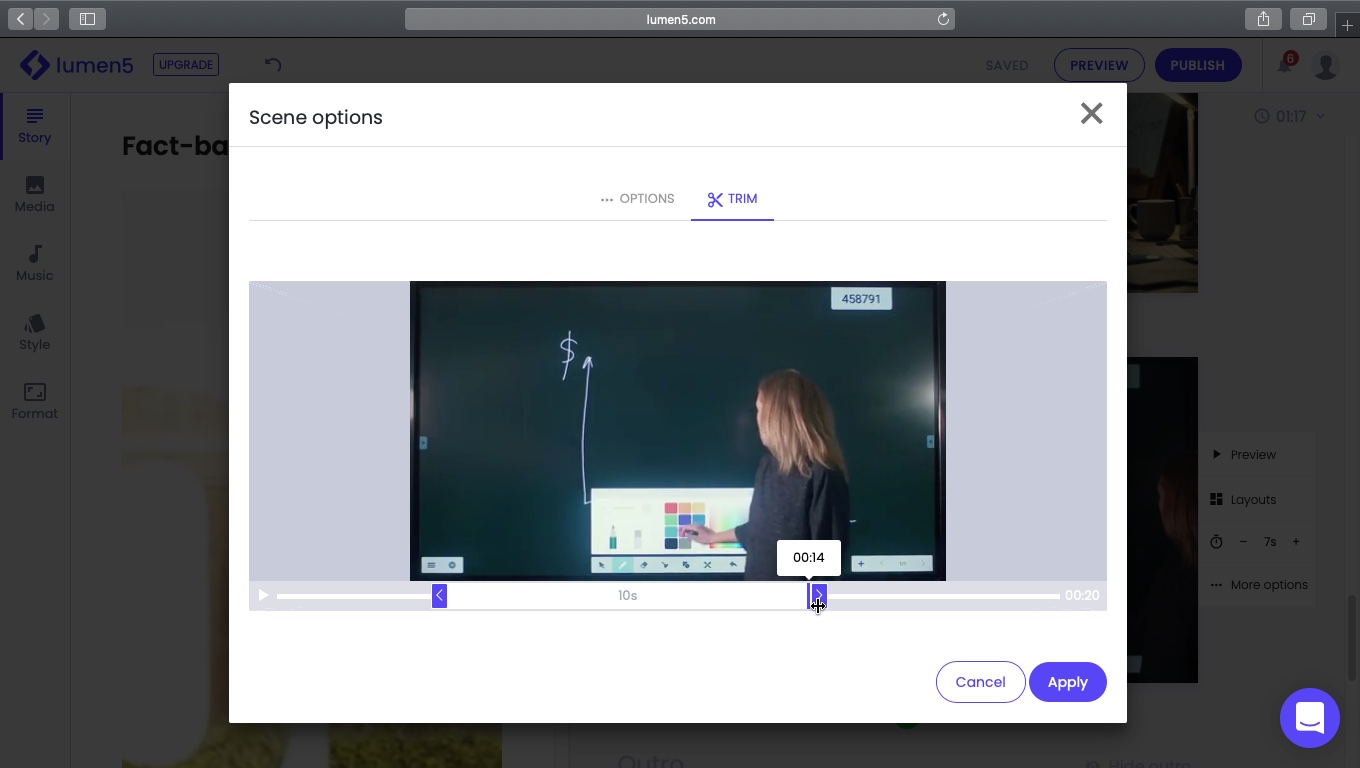Open the Format panel
Screen dimensions: 1360x768
(x=34, y=402)
